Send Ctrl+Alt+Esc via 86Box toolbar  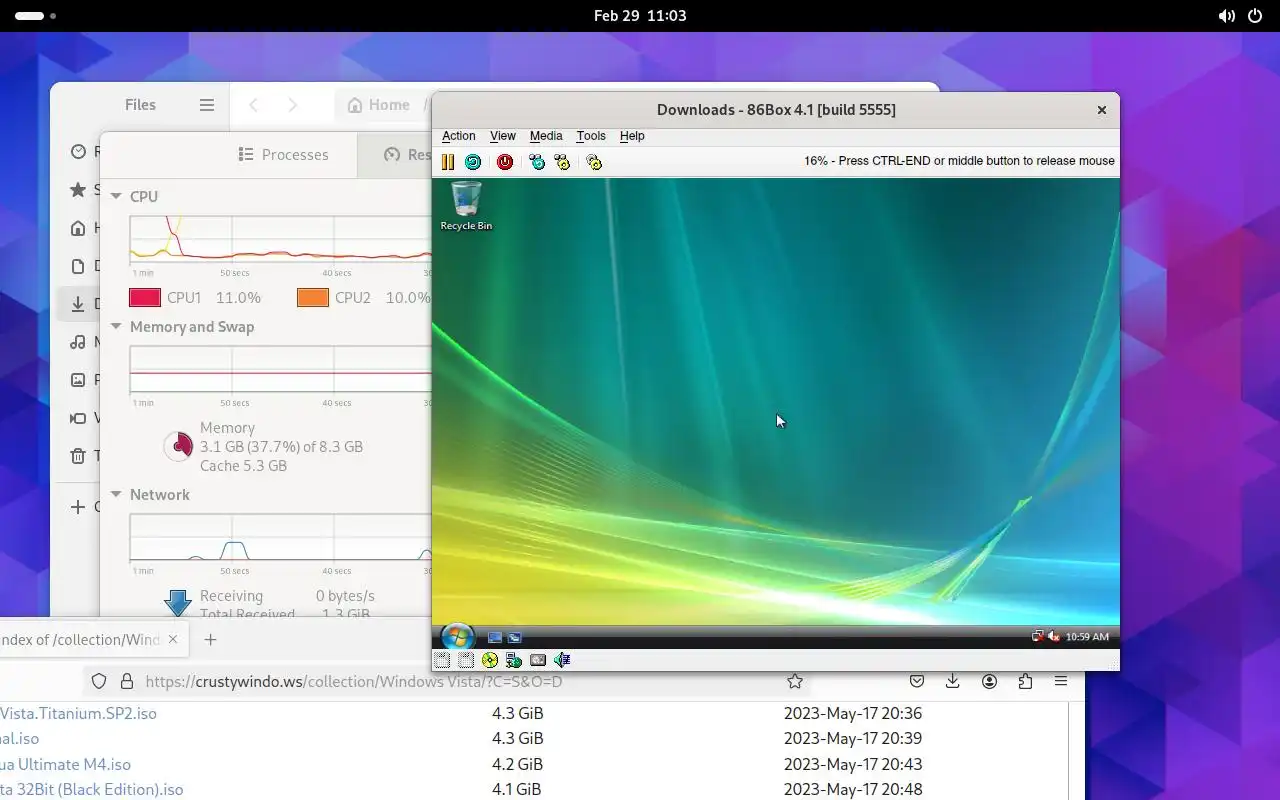[562, 162]
